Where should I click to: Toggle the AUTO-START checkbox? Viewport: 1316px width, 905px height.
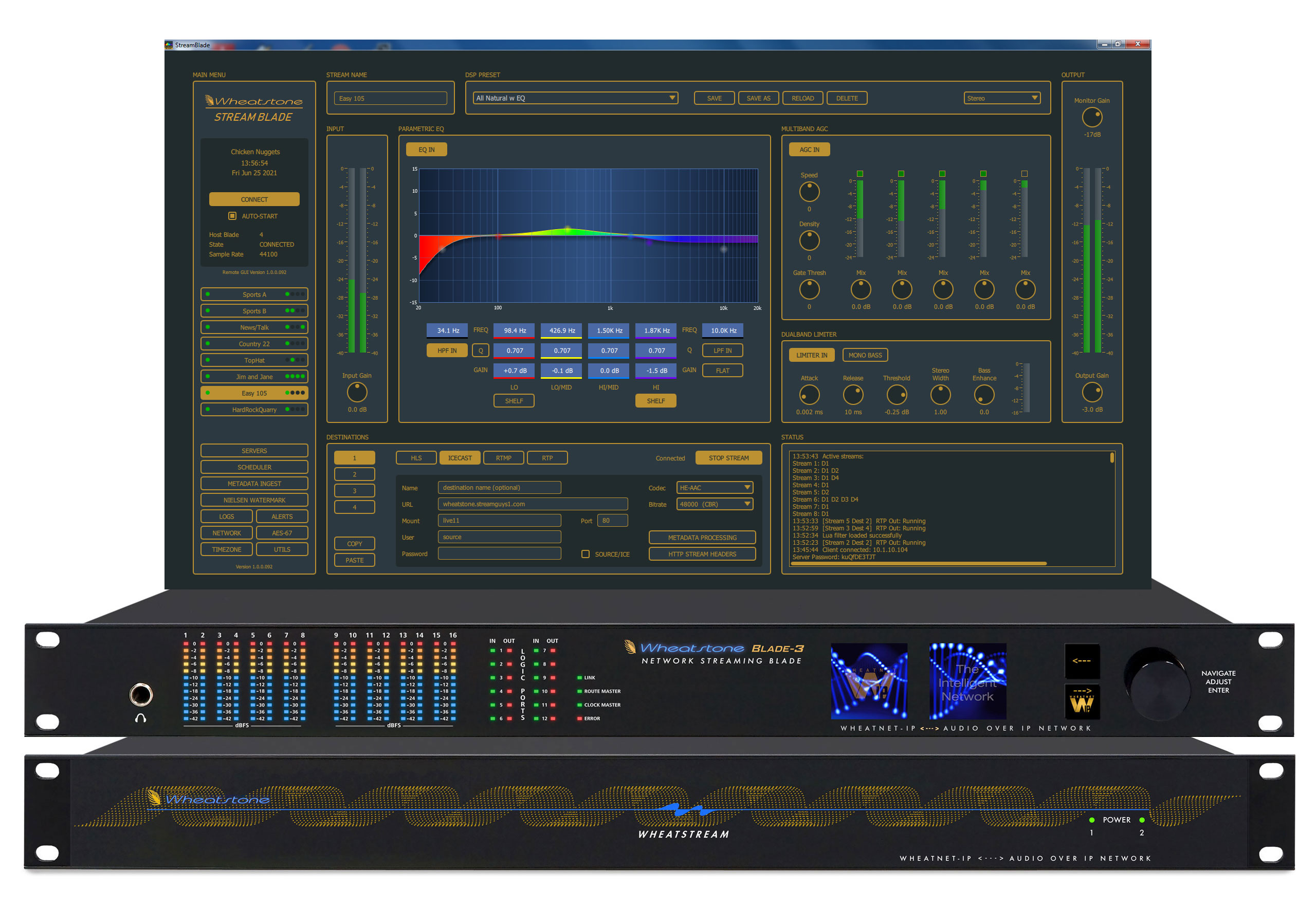point(232,216)
